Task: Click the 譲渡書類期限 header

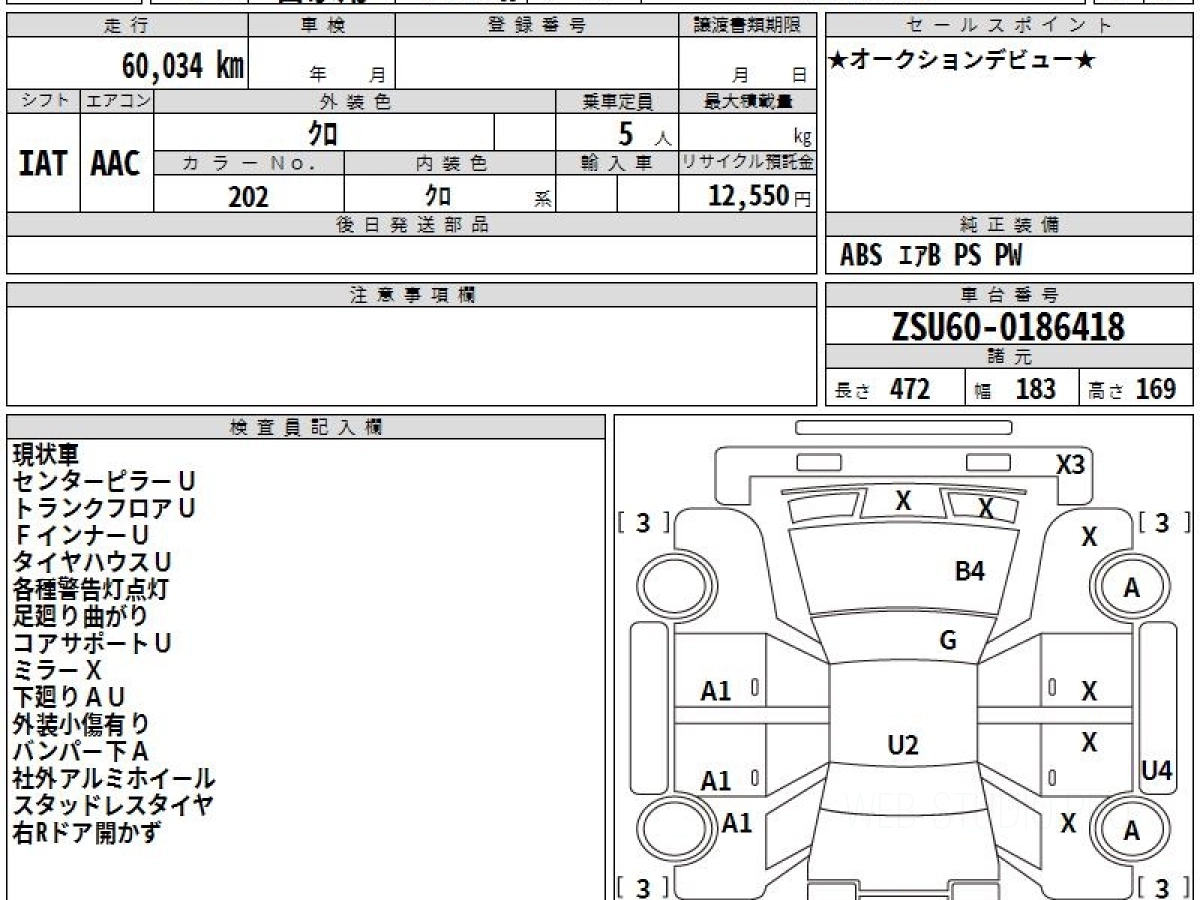Action: click(748, 26)
